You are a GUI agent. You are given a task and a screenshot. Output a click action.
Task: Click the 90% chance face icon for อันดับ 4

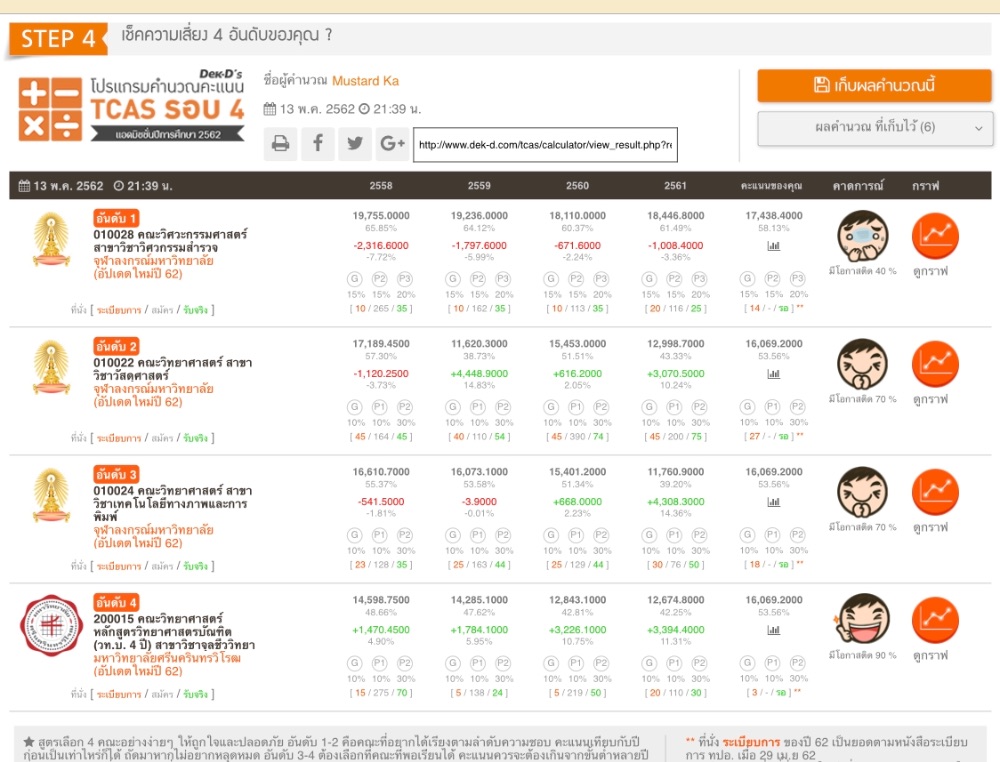click(x=862, y=618)
